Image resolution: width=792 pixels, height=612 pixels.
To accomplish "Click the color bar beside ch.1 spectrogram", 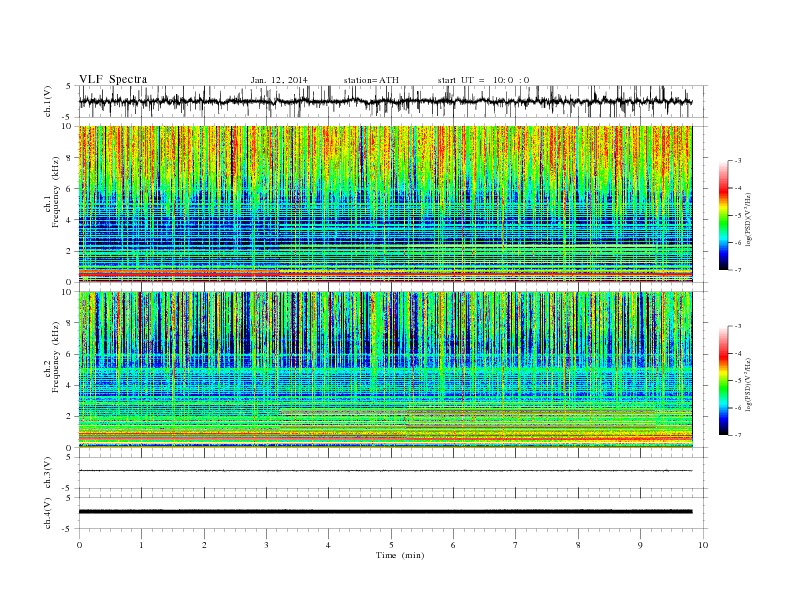I will click(x=723, y=216).
